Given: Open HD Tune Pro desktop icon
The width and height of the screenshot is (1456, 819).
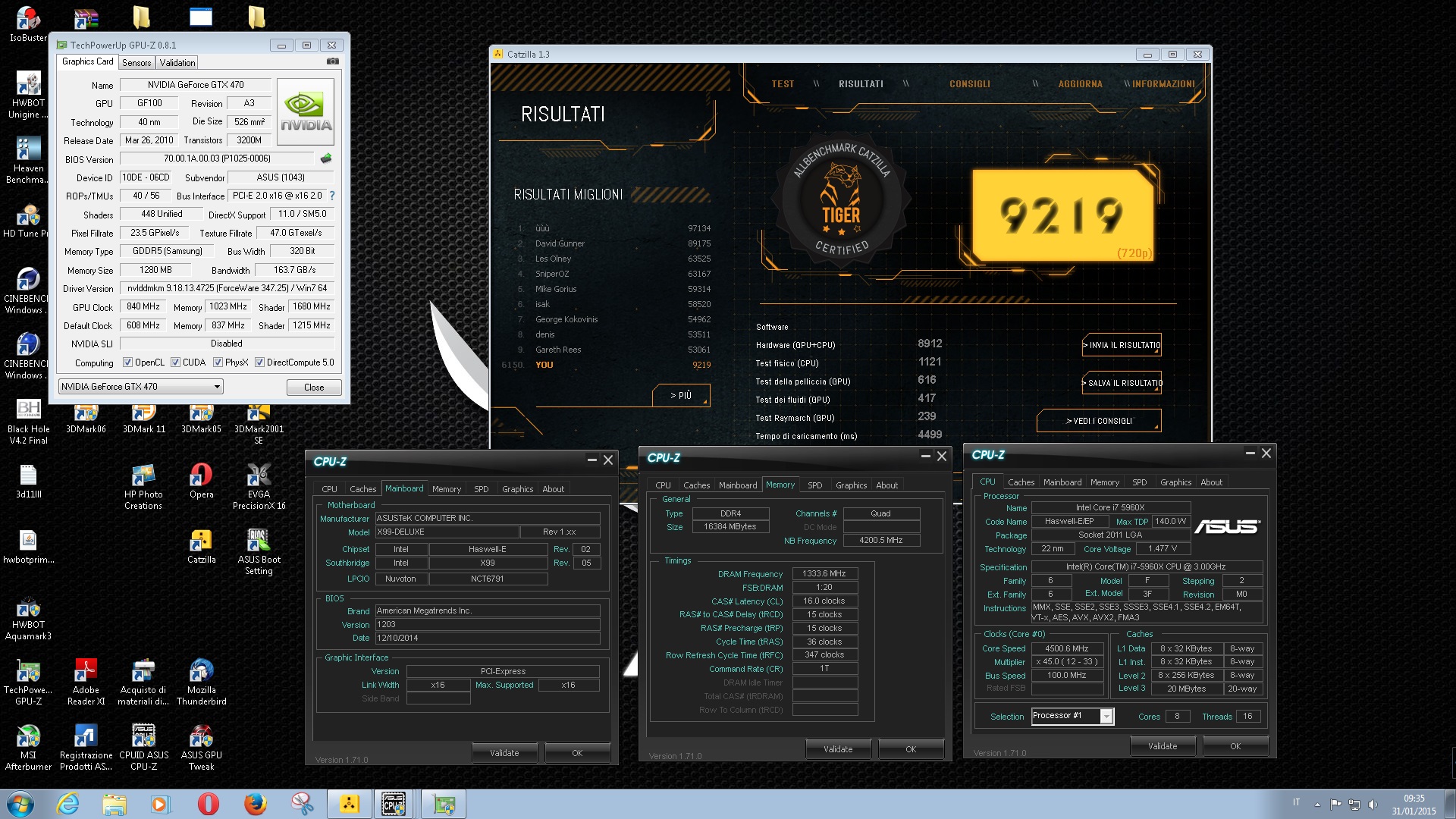Looking at the screenshot, I should (28, 221).
